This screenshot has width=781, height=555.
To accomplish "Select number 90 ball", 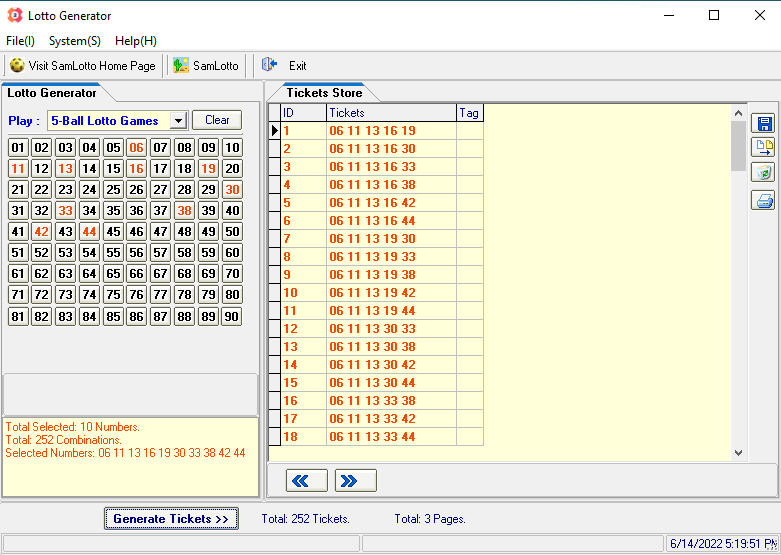I will click(x=232, y=316).
